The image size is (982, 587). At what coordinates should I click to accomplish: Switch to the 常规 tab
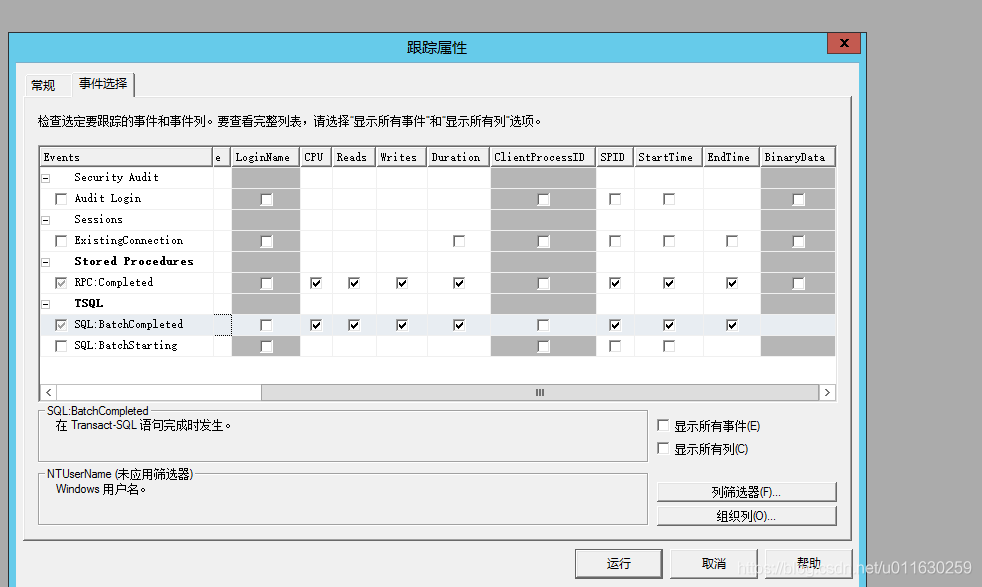click(x=43, y=85)
